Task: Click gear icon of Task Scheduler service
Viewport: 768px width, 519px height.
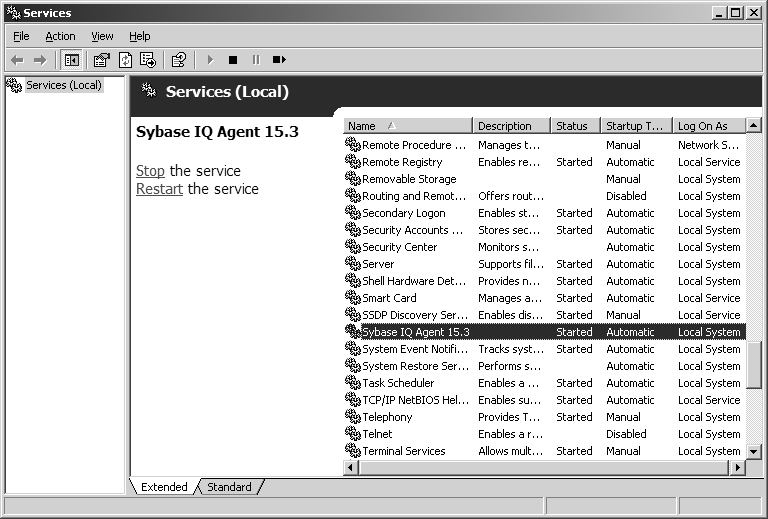Action: click(x=353, y=382)
